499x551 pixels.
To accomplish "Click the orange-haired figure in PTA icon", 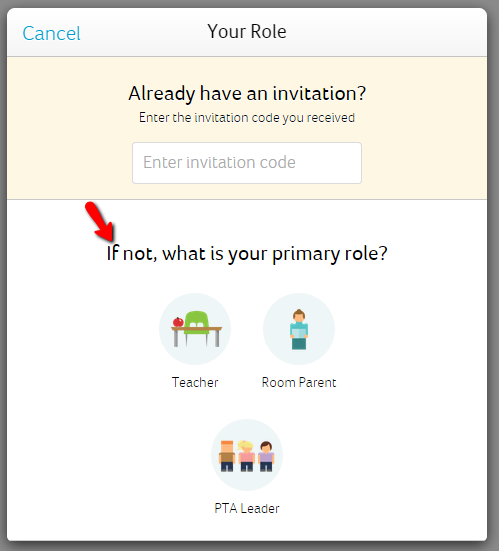I will [227, 456].
